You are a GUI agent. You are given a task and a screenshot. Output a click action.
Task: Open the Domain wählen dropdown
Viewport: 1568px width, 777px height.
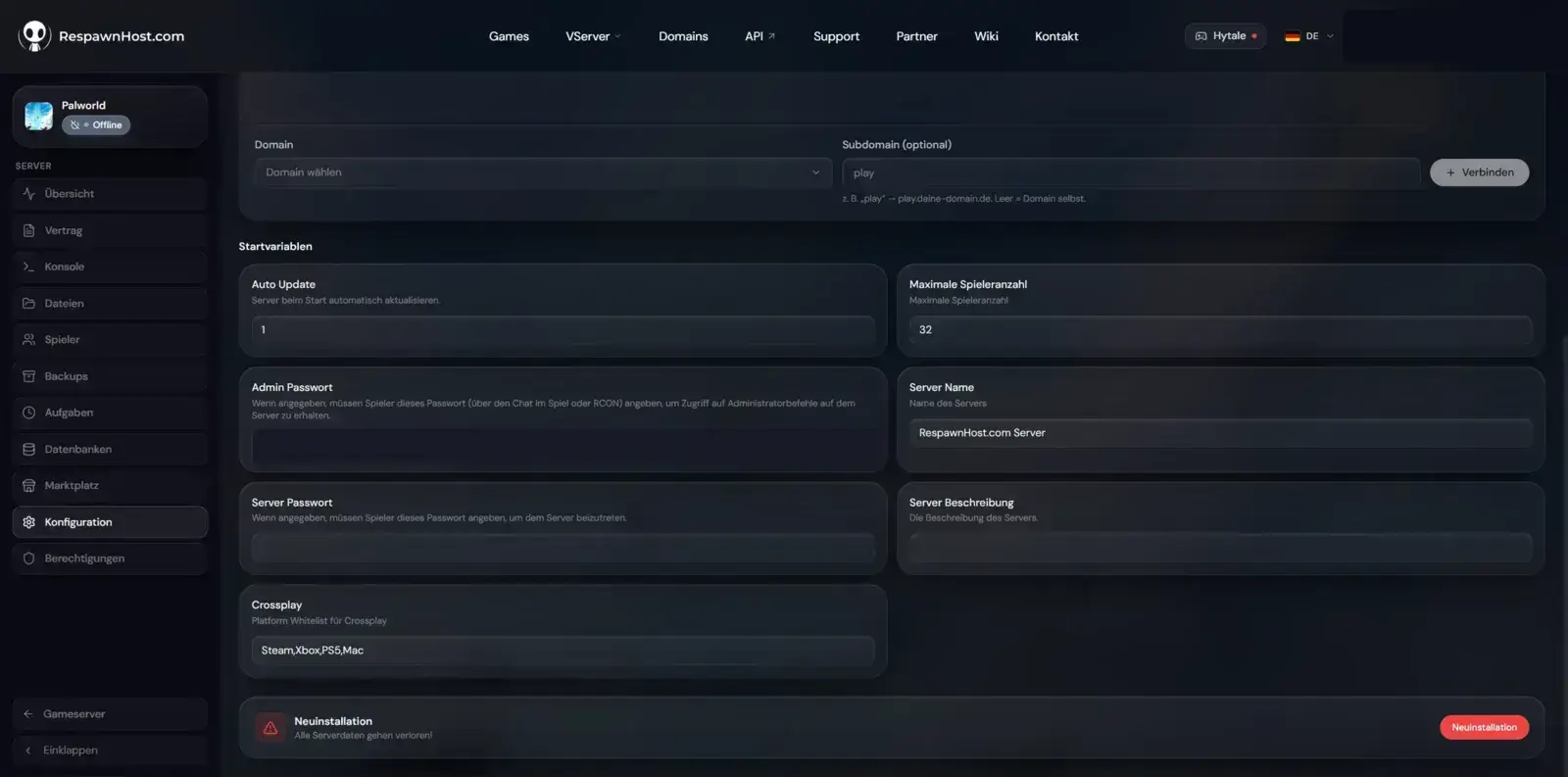click(543, 172)
